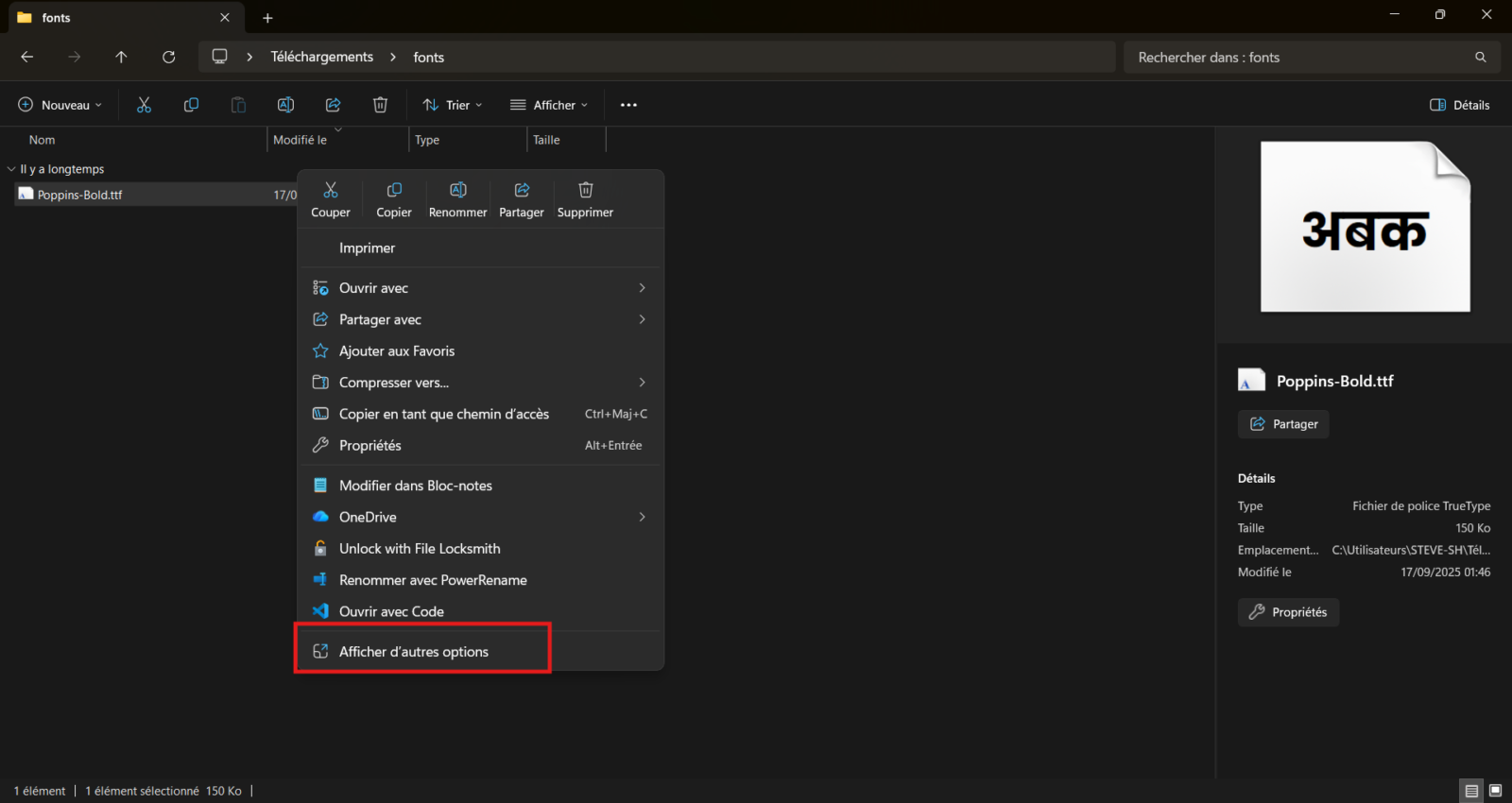The height and width of the screenshot is (803, 1512).
Task: Open the Afficher view dropdown
Action: [x=549, y=105]
